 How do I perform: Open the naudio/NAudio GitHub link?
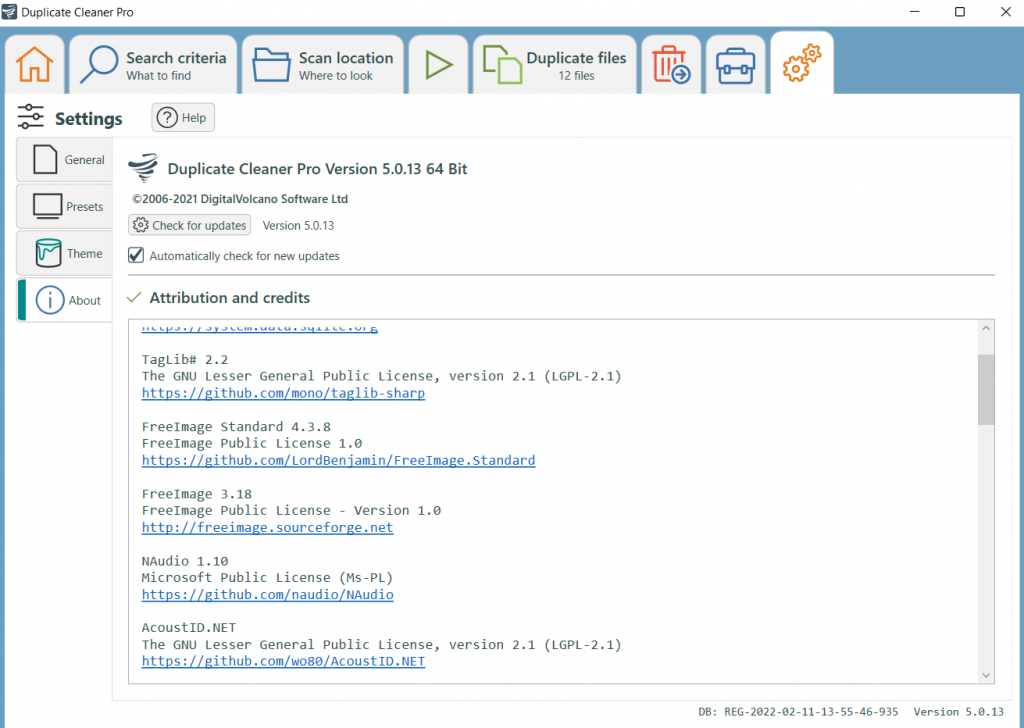click(267, 595)
